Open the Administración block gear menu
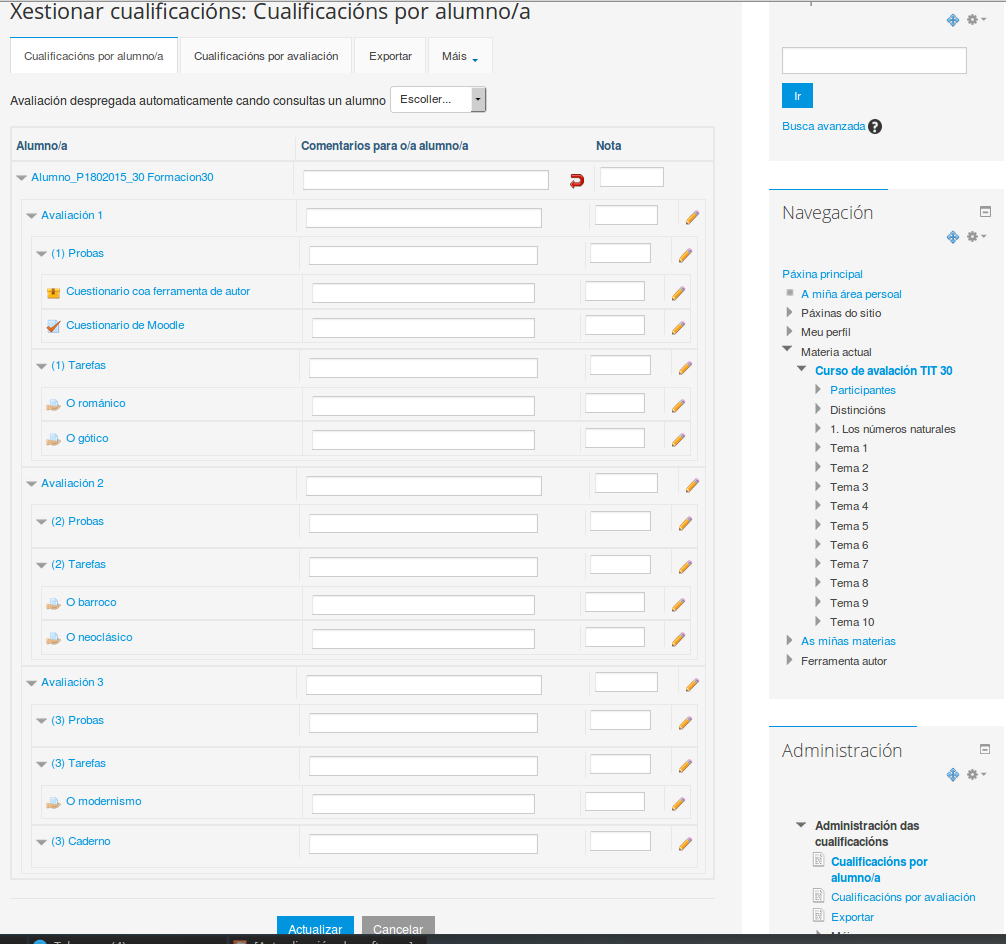 click(975, 775)
